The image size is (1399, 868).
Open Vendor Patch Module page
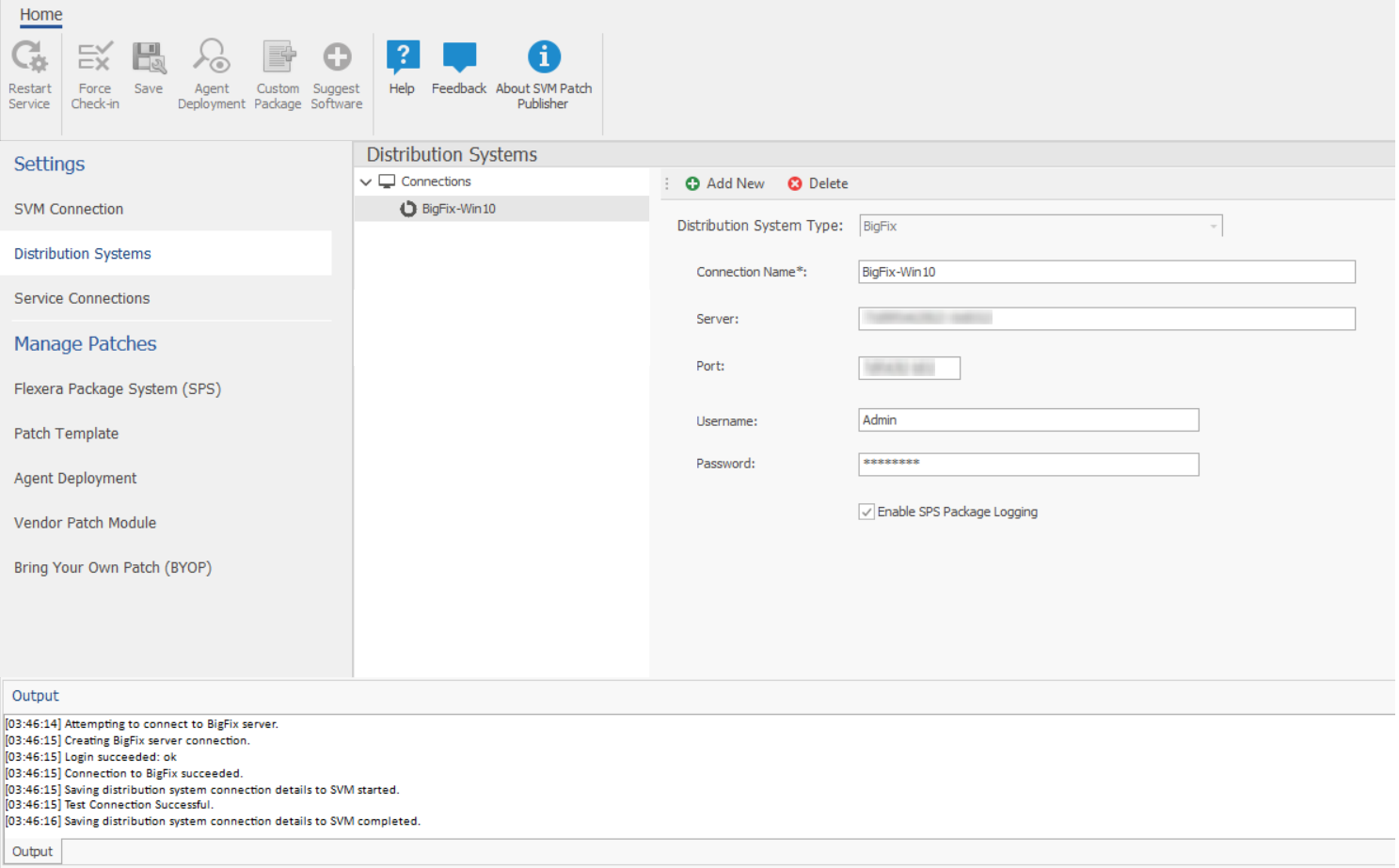tap(85, 523)
